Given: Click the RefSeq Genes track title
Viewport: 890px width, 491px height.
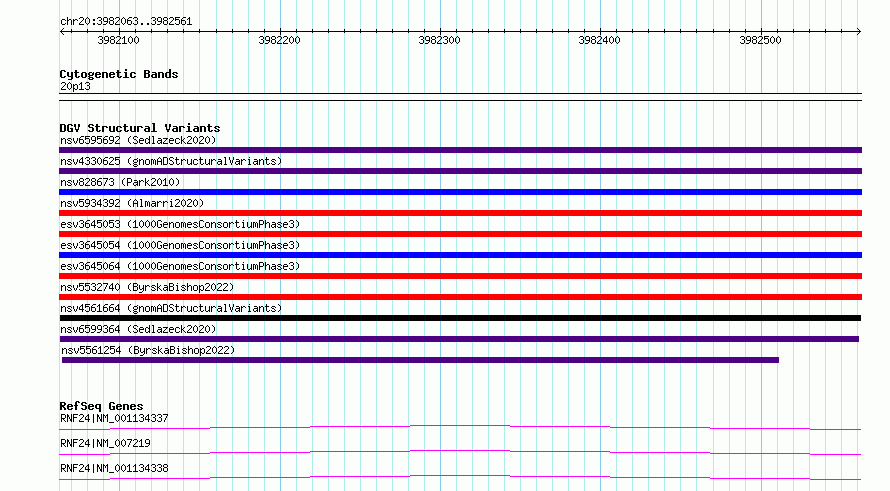Looking at the screenshot, I should pyautogui.click(x=101, y=406).
